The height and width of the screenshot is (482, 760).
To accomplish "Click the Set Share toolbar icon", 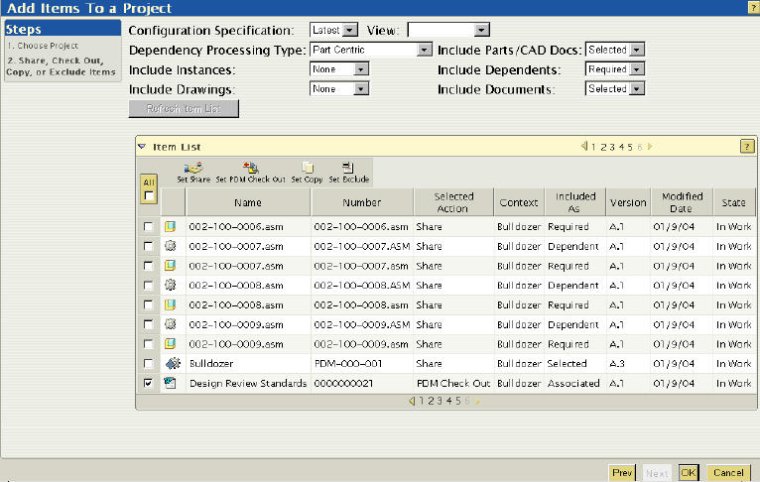I will (193, 168).
